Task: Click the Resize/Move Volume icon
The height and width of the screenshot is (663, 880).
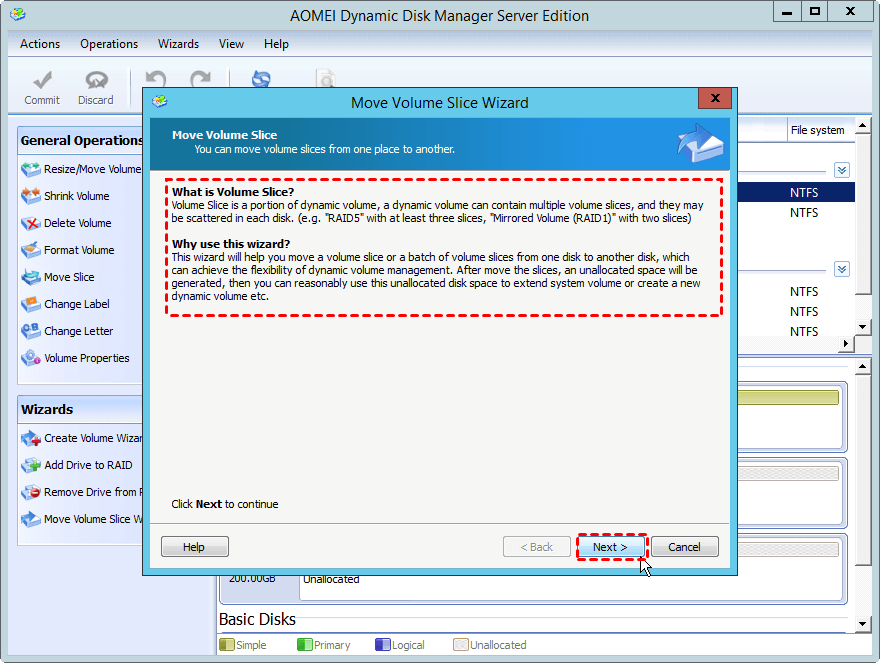Action: (31, 169)
